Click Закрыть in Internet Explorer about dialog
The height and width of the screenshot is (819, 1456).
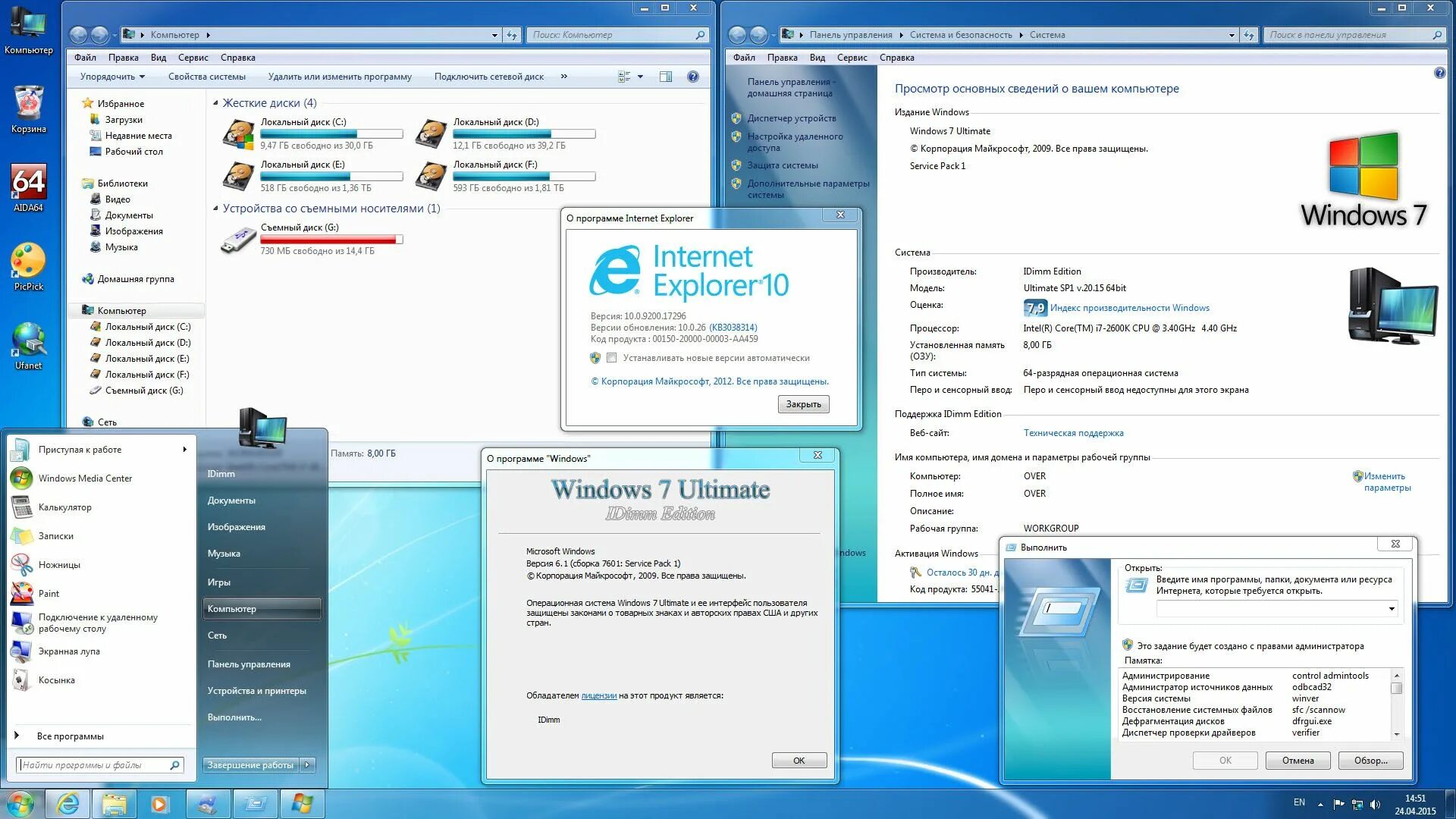click(x=803, y=404)
